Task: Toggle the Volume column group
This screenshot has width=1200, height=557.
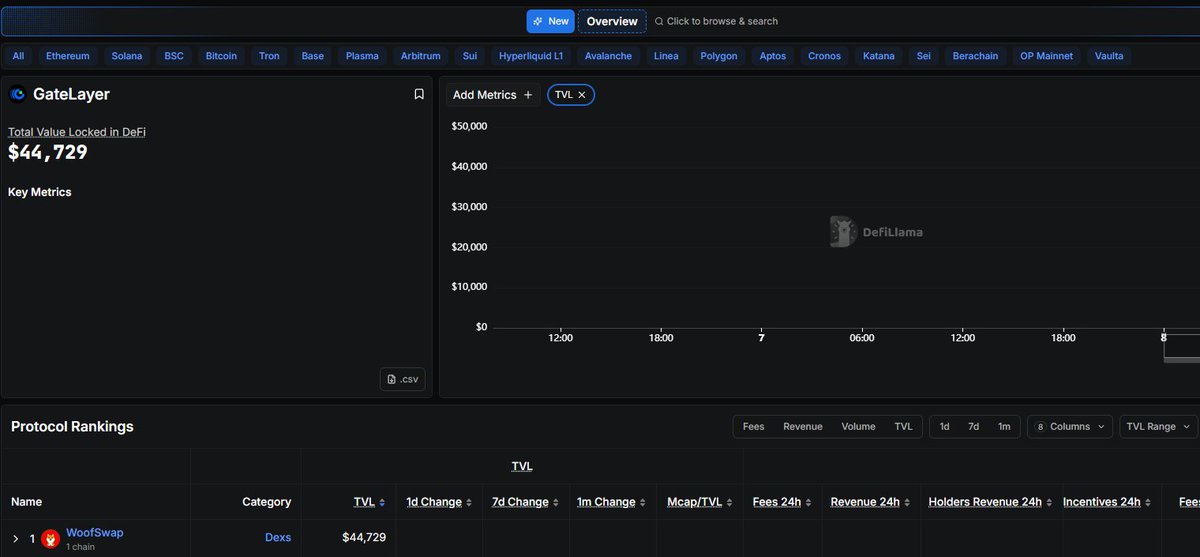Action: pos(858,426)
